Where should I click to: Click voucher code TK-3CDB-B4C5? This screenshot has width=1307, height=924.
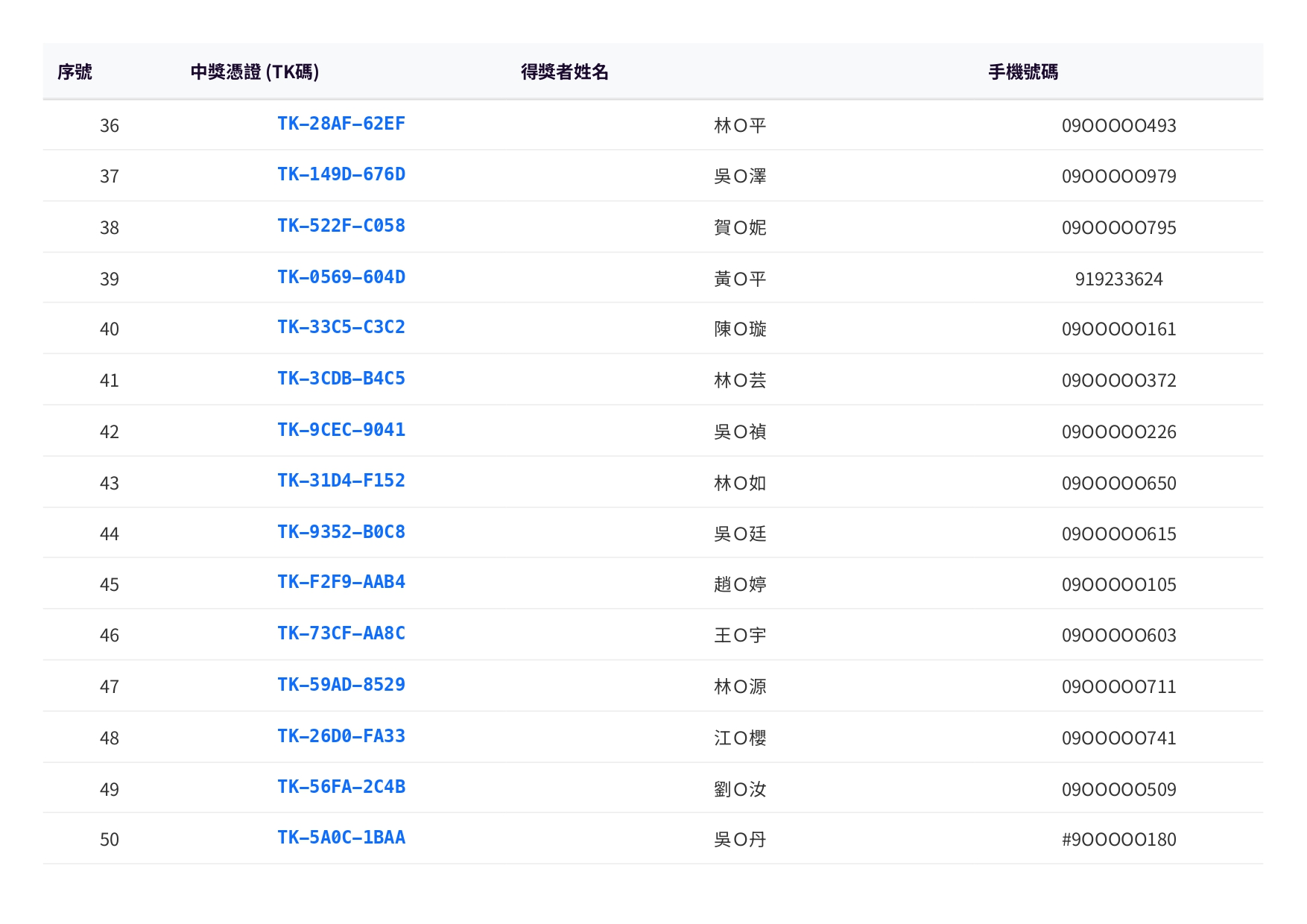(341, 379)
